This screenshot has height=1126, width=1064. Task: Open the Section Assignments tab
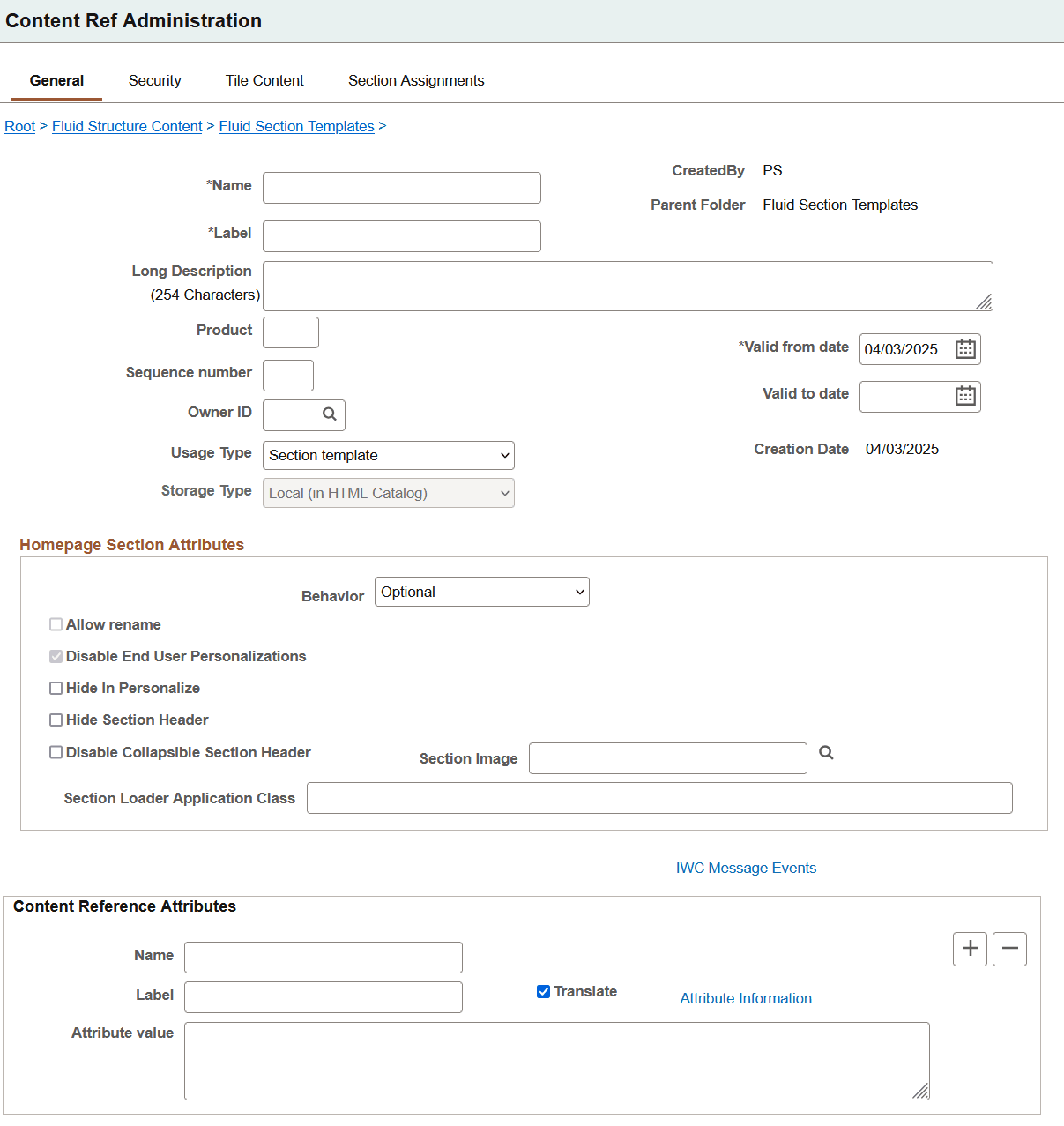pos(415,80)
